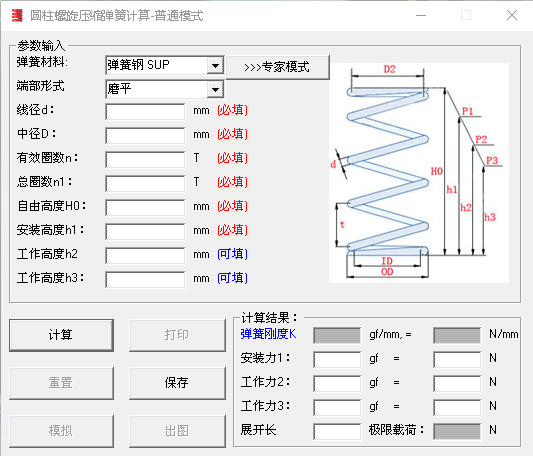Screen dimensions: 533x456
Task: Click the 有效圈数n active coils field
Action: (145, 159)
